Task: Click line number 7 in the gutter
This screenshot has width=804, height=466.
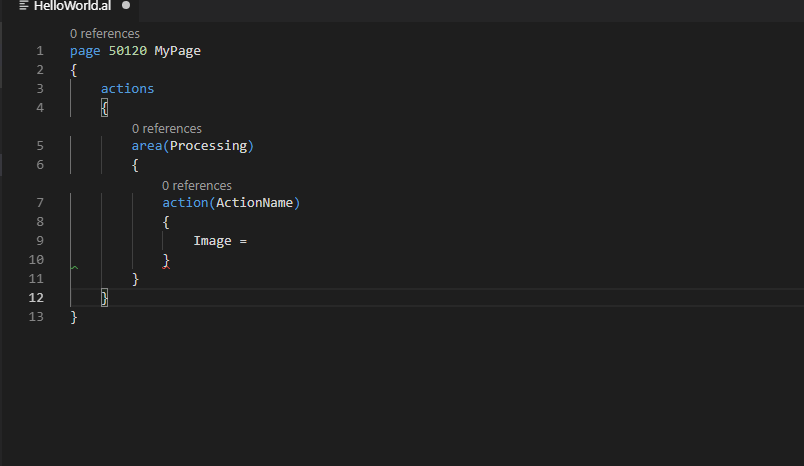Action: 40,203
